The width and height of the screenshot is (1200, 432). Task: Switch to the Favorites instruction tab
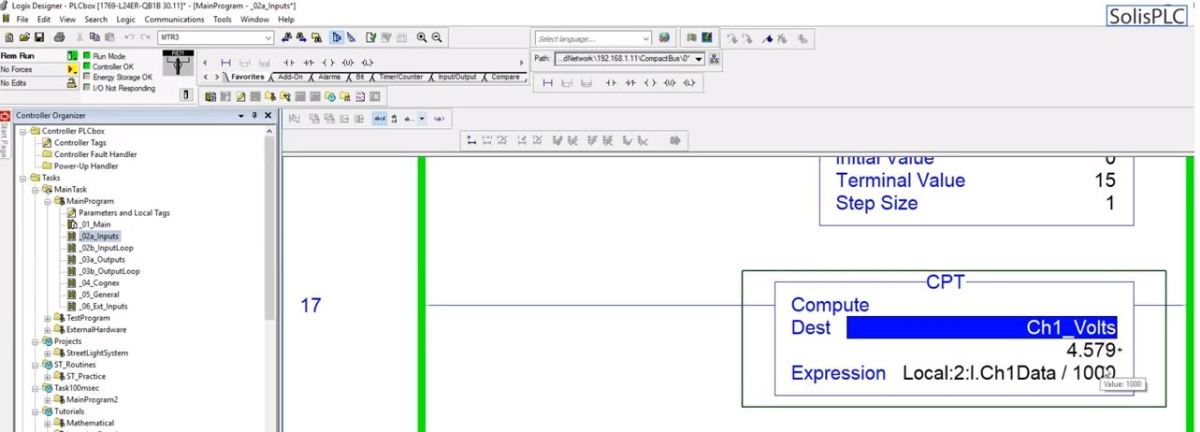tap(247, 77)
